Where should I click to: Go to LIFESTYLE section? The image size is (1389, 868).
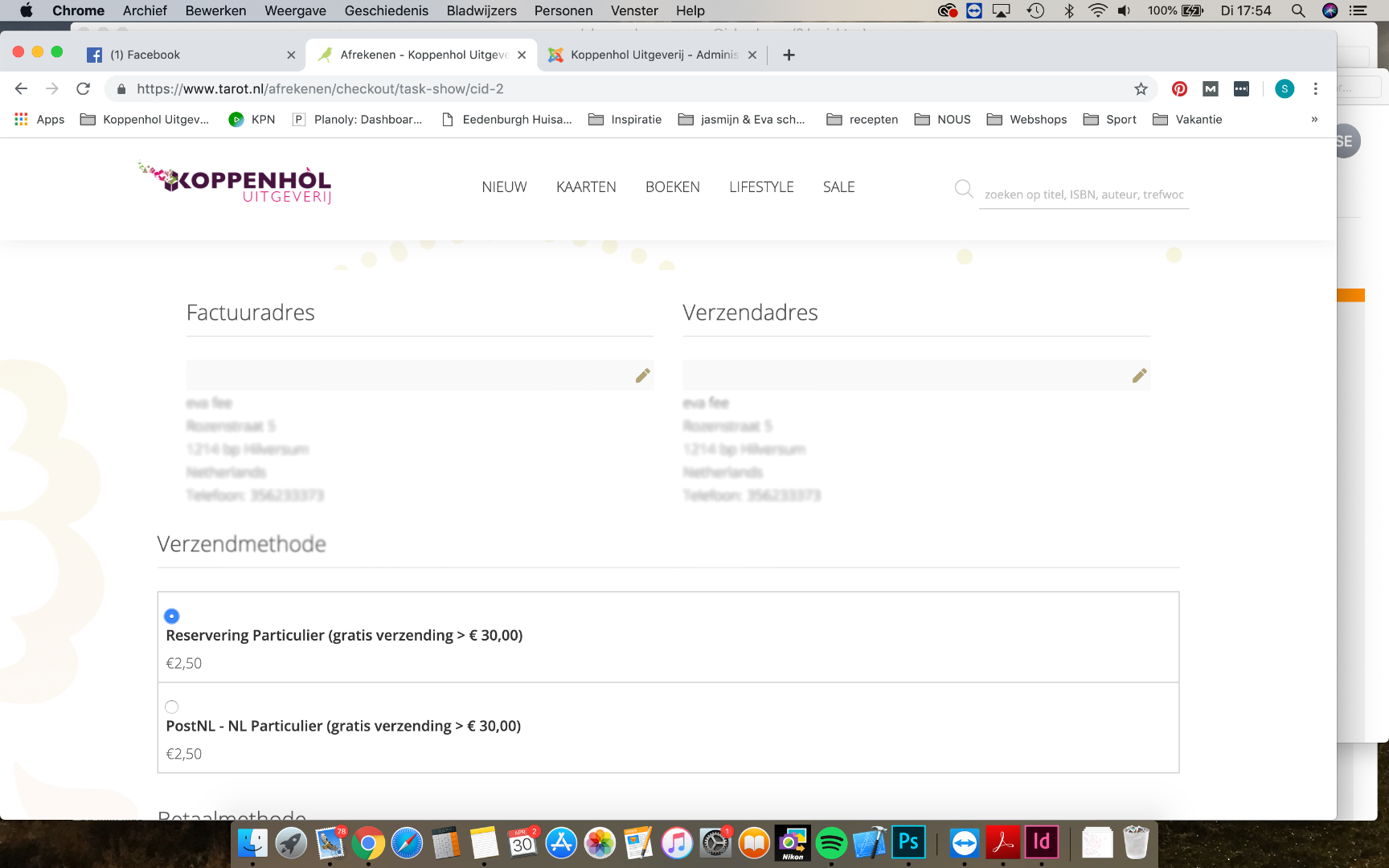pos(761,187)
